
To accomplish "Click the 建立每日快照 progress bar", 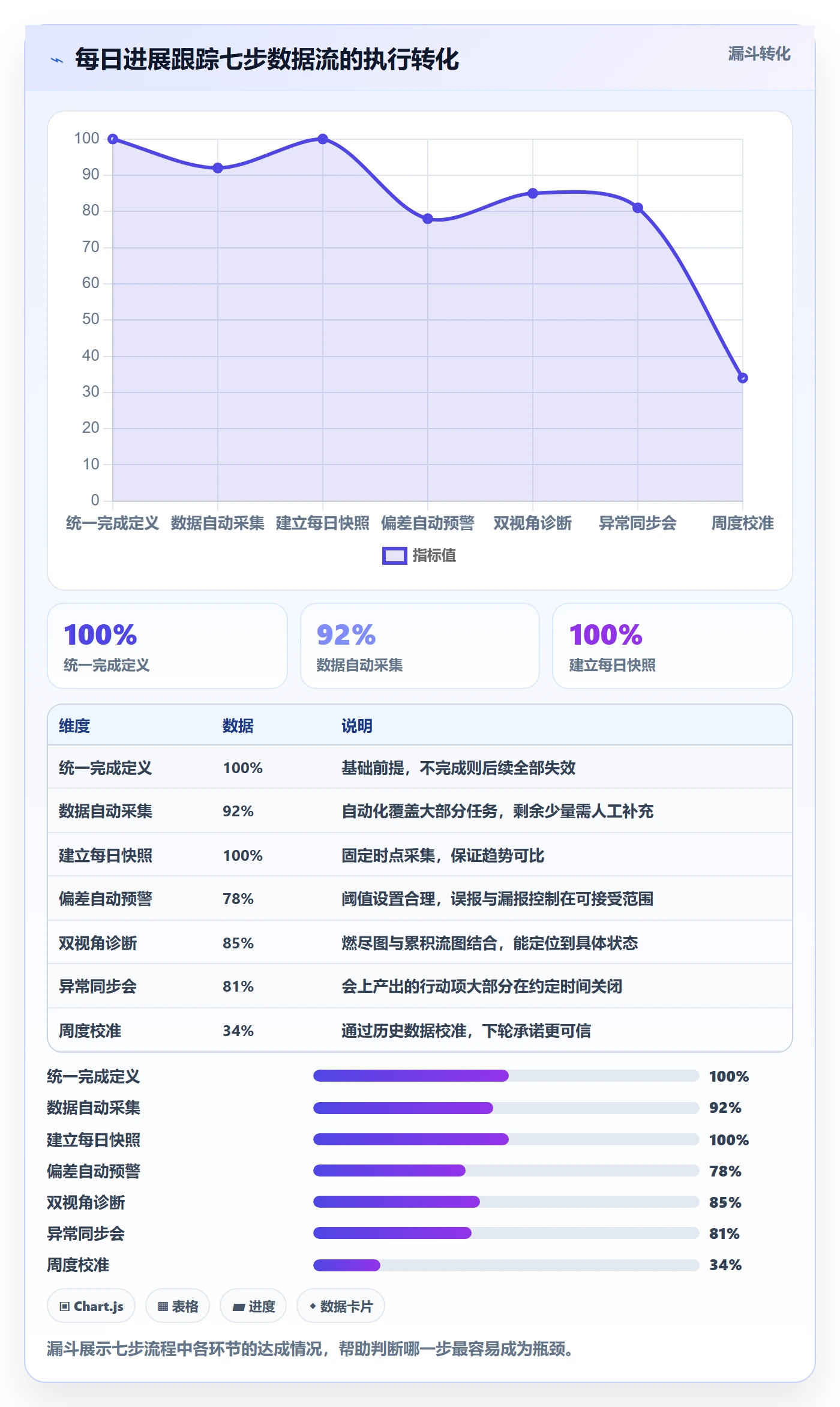I will point(506,1139).
